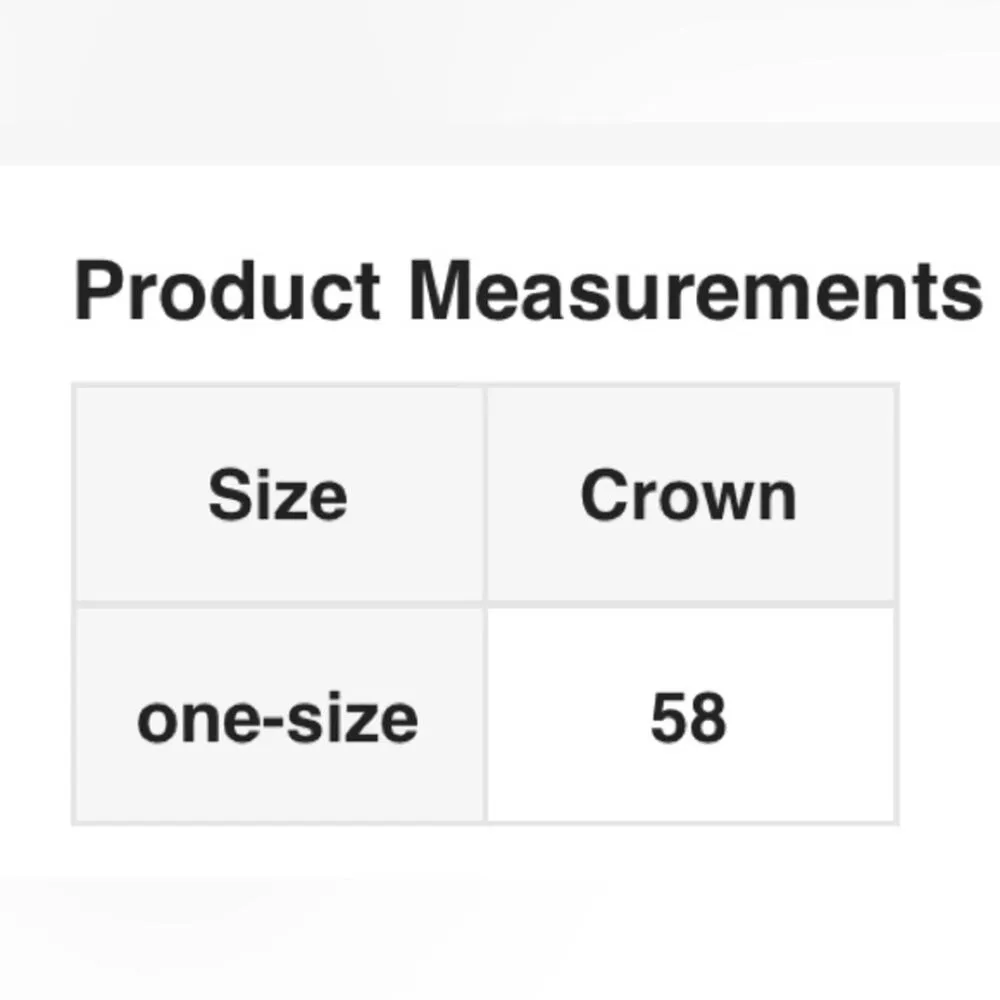Screen dimensions: 1000x1000
Task: Select the word Measurements in the heading
Action: (695, 291)
